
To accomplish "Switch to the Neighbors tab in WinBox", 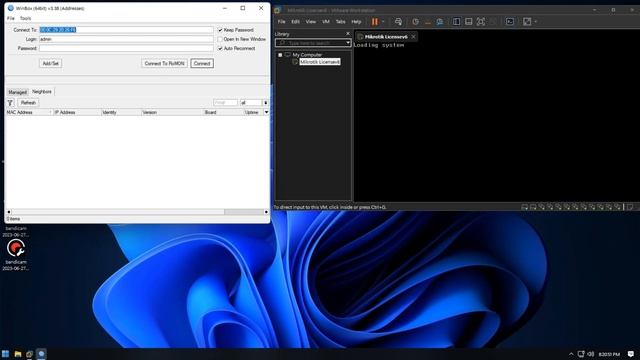I will [x=42, y=91].
